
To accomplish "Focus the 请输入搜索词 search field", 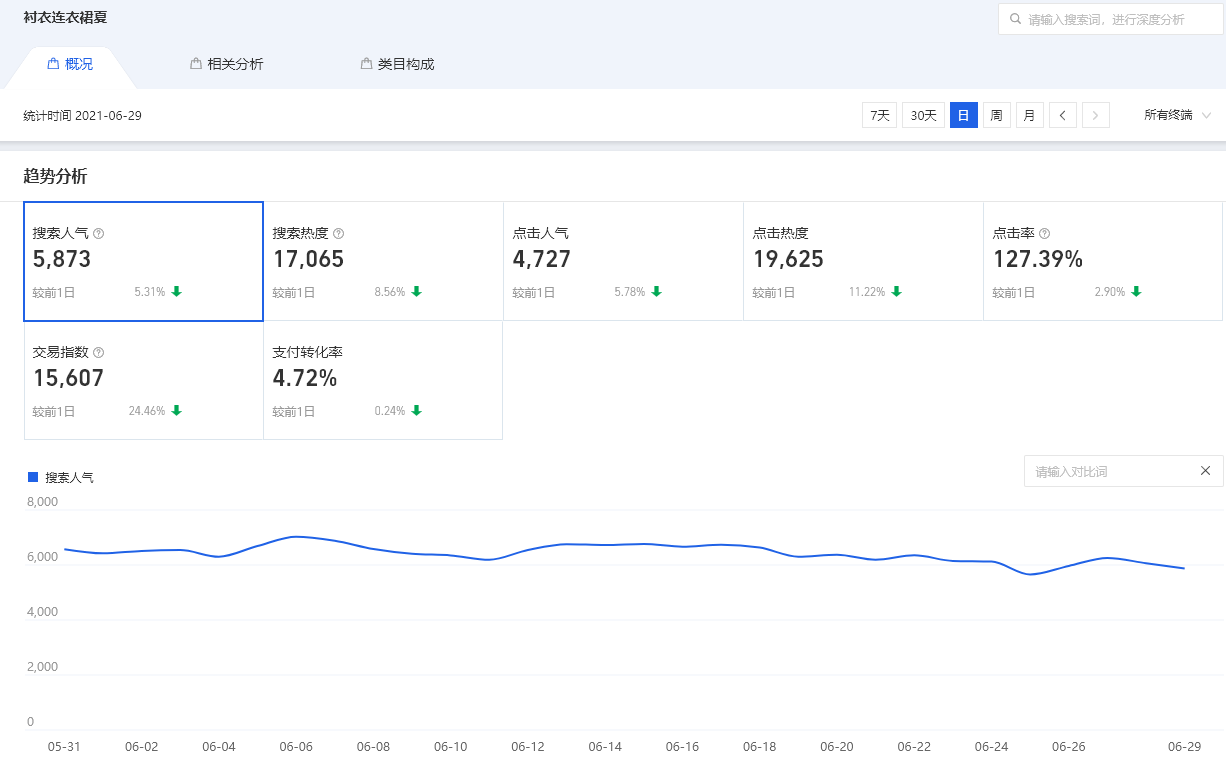I will 1111,19.
